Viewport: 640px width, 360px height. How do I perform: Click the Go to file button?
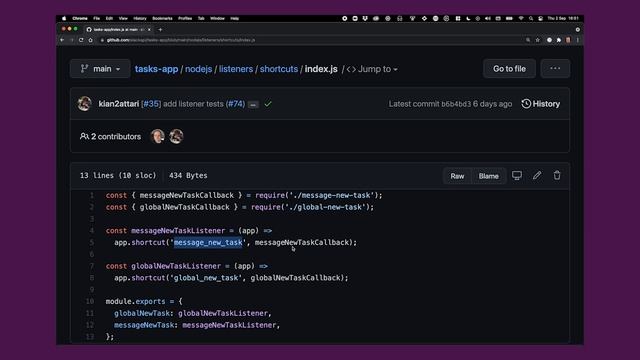pyautogui.click(x=509, y=69)
